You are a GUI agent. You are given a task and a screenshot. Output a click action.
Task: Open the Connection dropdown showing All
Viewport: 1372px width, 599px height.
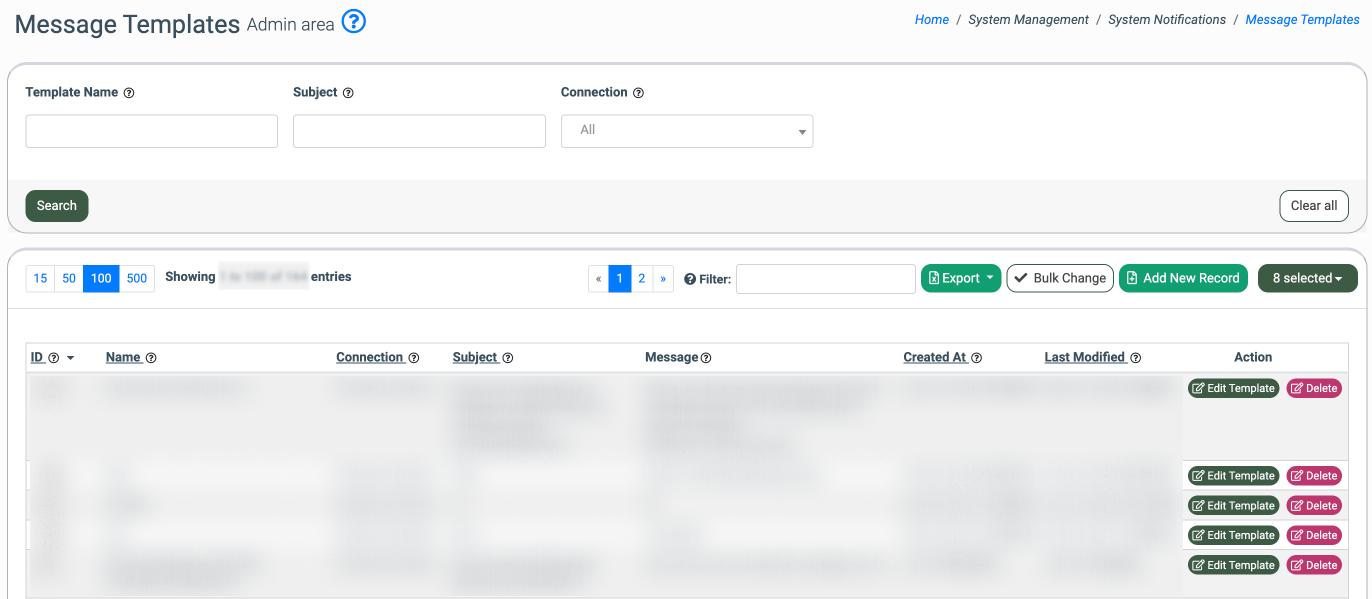tap(687, 131)
